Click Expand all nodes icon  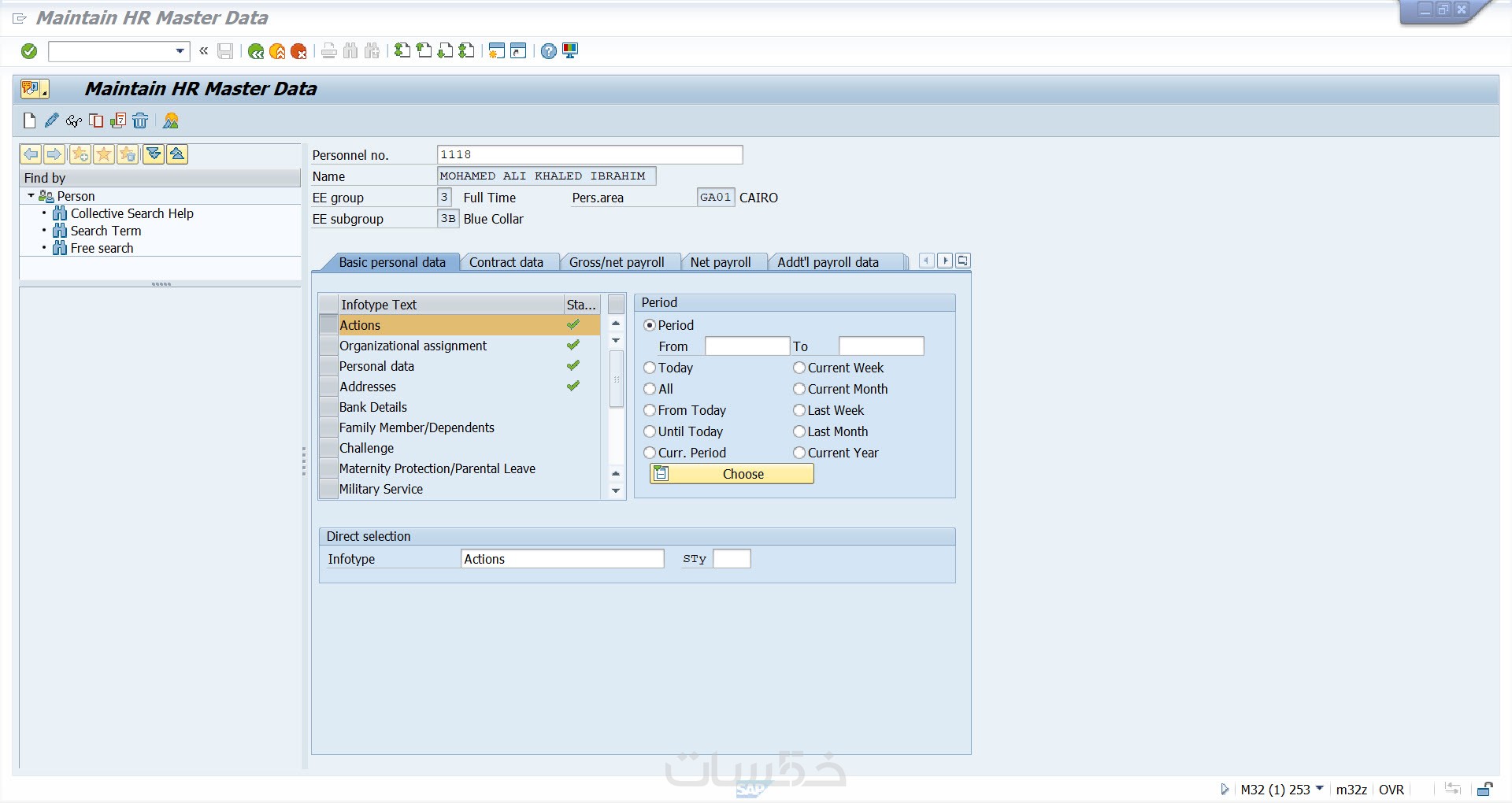[154, 154]
